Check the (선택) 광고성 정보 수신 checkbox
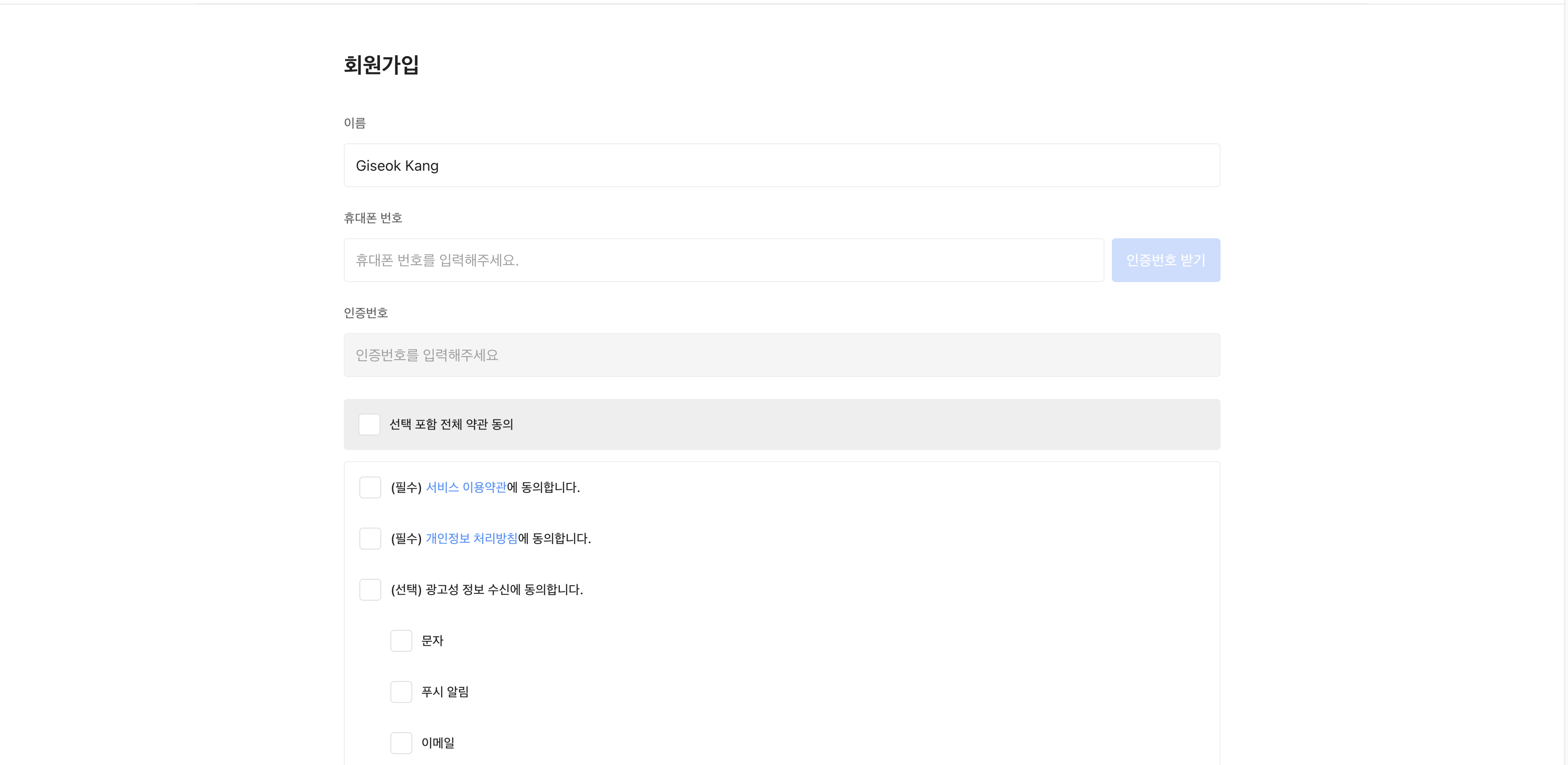The height and width of the screenshot is (765, 1568). (x=370, y=590)
